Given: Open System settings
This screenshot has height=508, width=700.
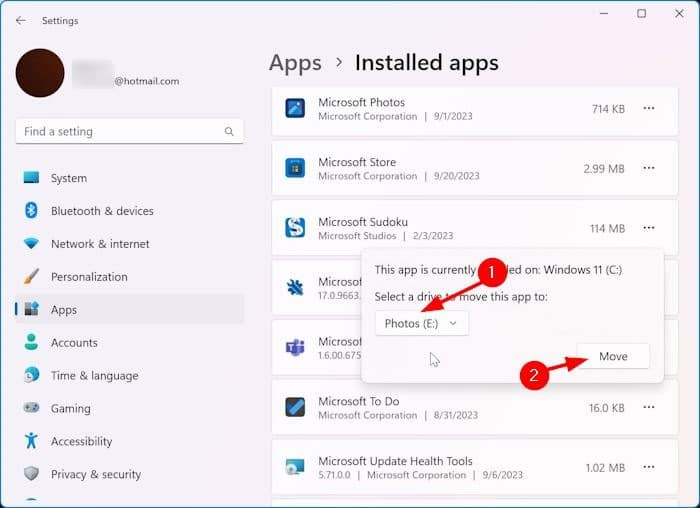Looking at the screenshot, I should click(129, 178).
